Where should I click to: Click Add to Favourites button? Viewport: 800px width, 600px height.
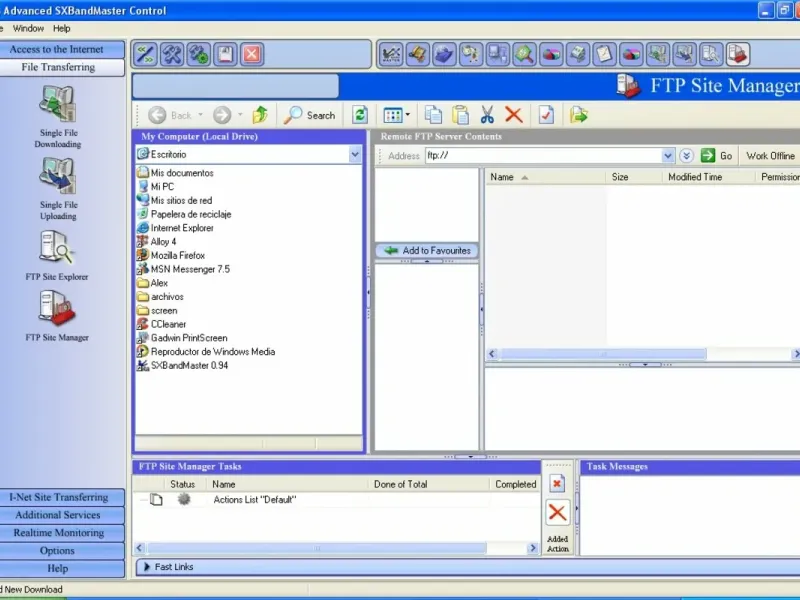427,251
